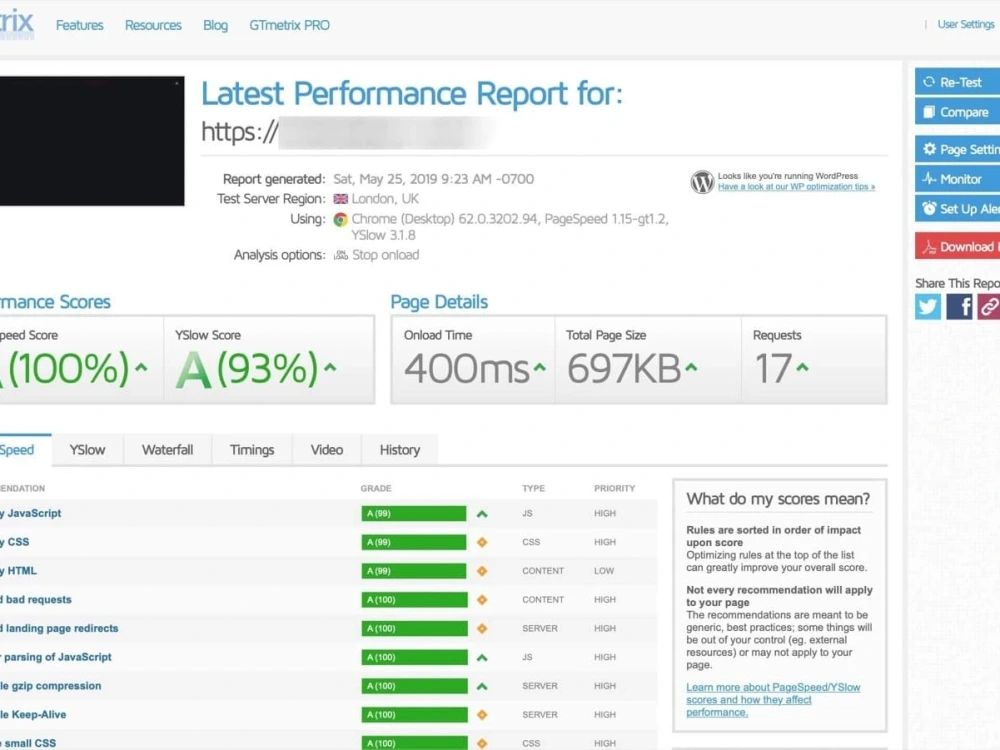
Task: Click the A(100) grade bar for bad requests
Action: 414,599
